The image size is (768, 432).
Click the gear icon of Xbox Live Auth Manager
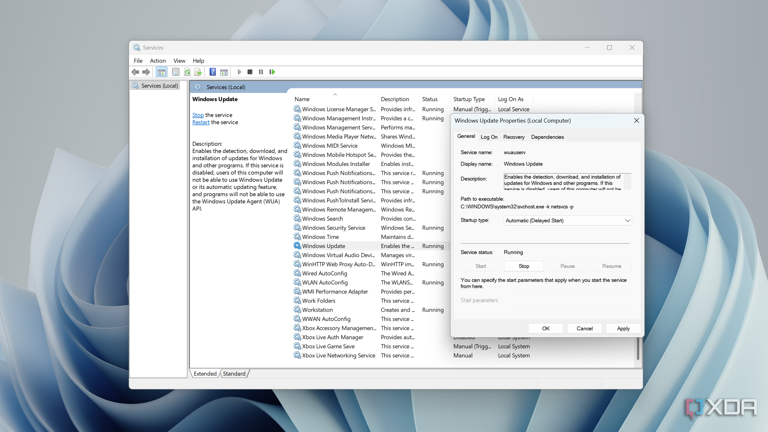[297, 337]
